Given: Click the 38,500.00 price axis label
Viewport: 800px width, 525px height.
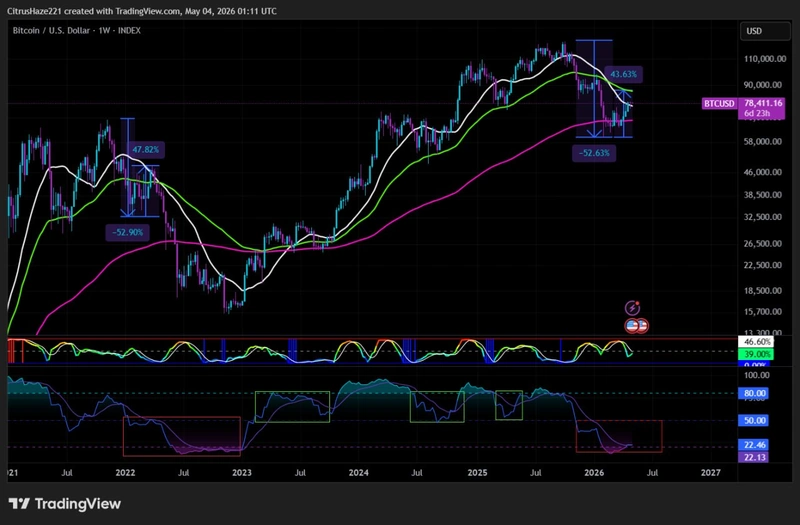Looking at the screenshot, I should [763, 194].
